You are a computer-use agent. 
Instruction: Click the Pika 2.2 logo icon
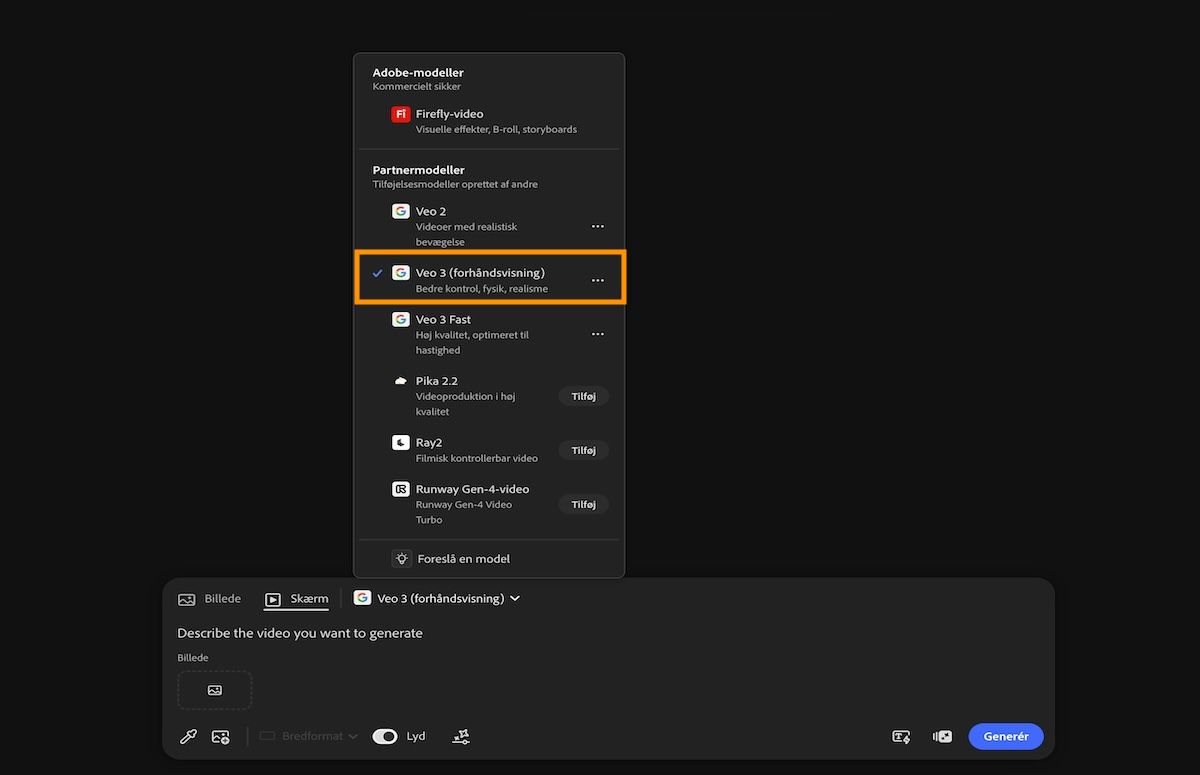pyautogui.click(x=401, y=381)
